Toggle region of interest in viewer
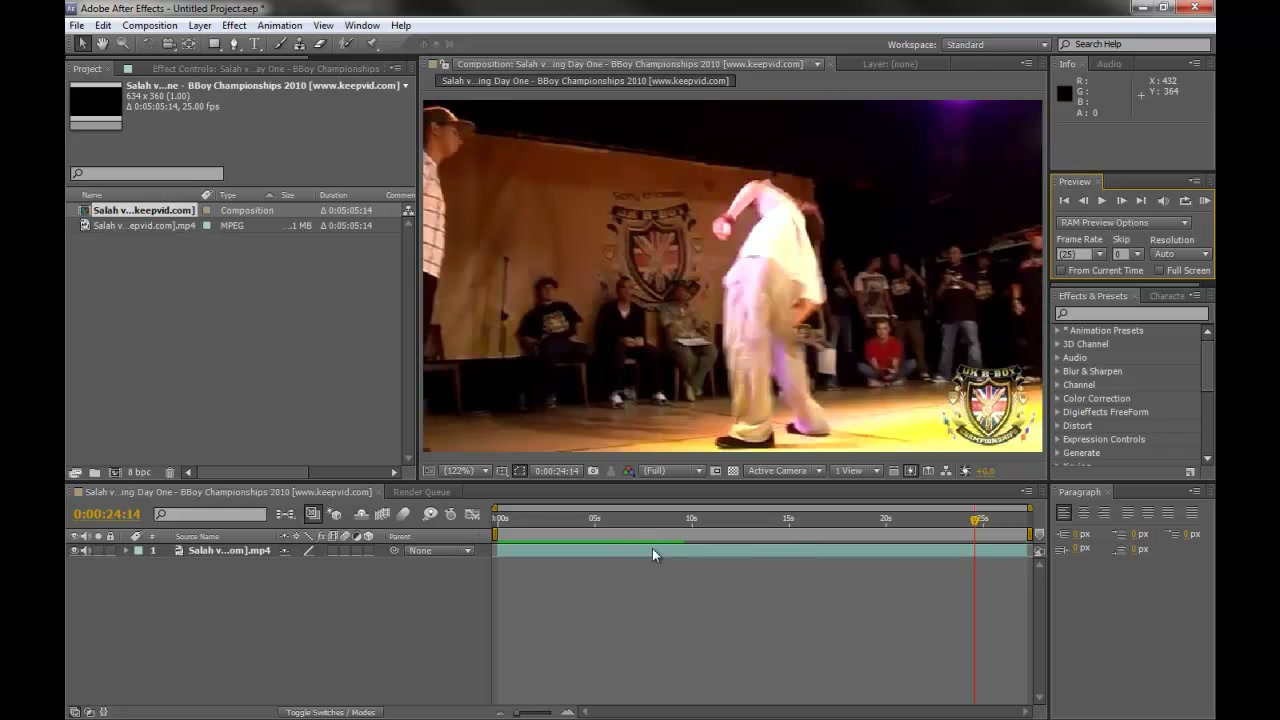1280x720 pixels. (715, 471)
